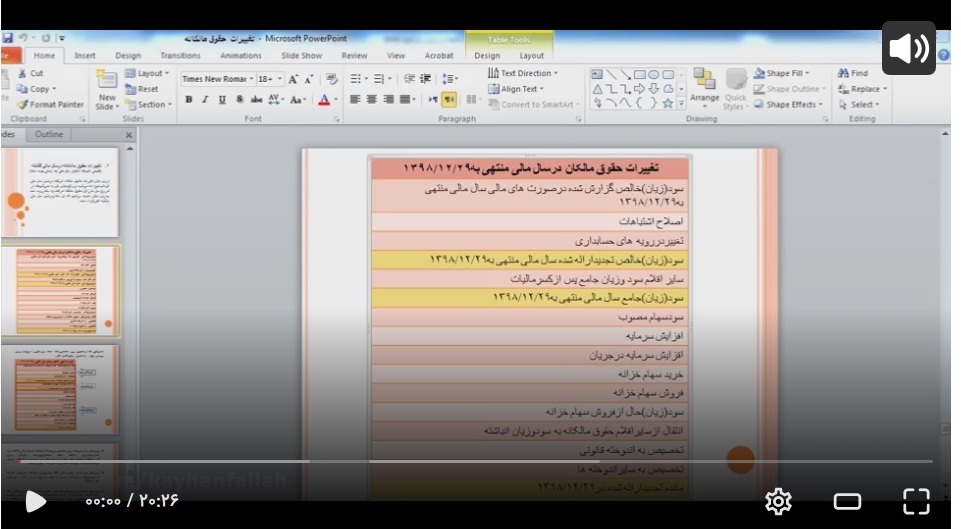Open the Animations tab
The height and width of the screenshot is (529, 961).
click(241, 55)
